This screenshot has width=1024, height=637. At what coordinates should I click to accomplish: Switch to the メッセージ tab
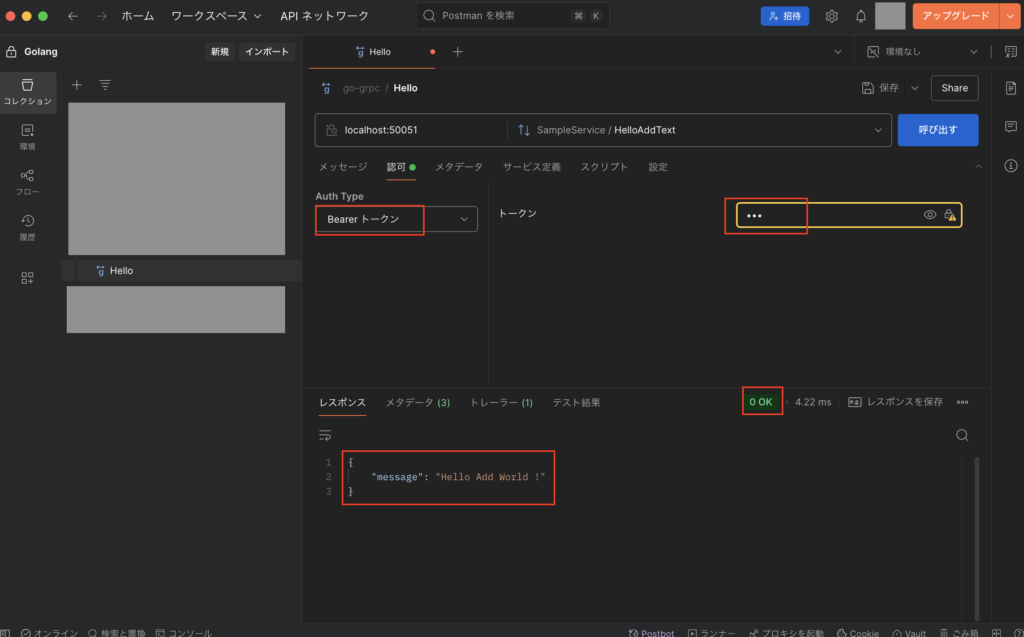343,167
